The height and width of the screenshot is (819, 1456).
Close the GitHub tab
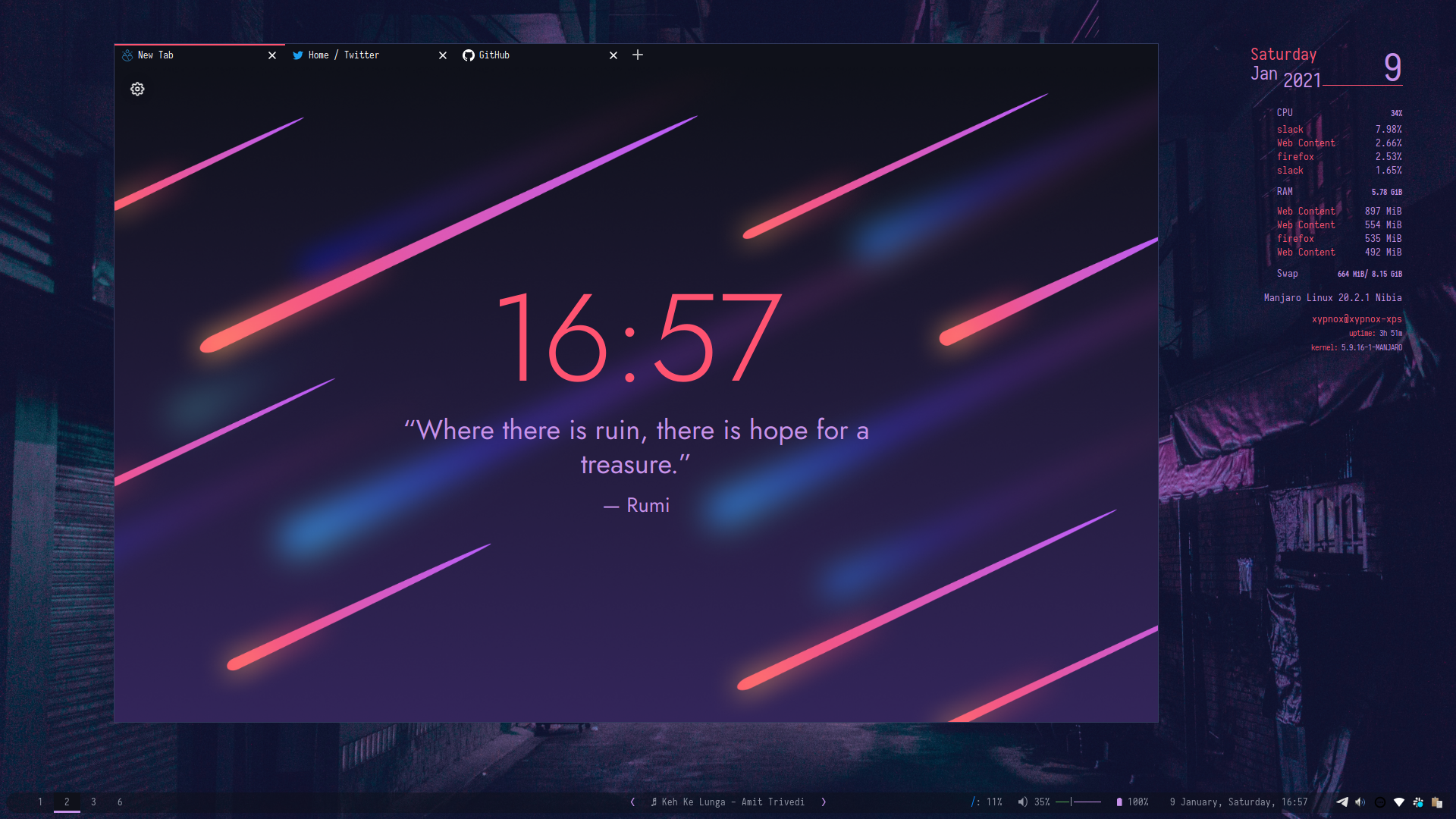[x=613, y=55]
